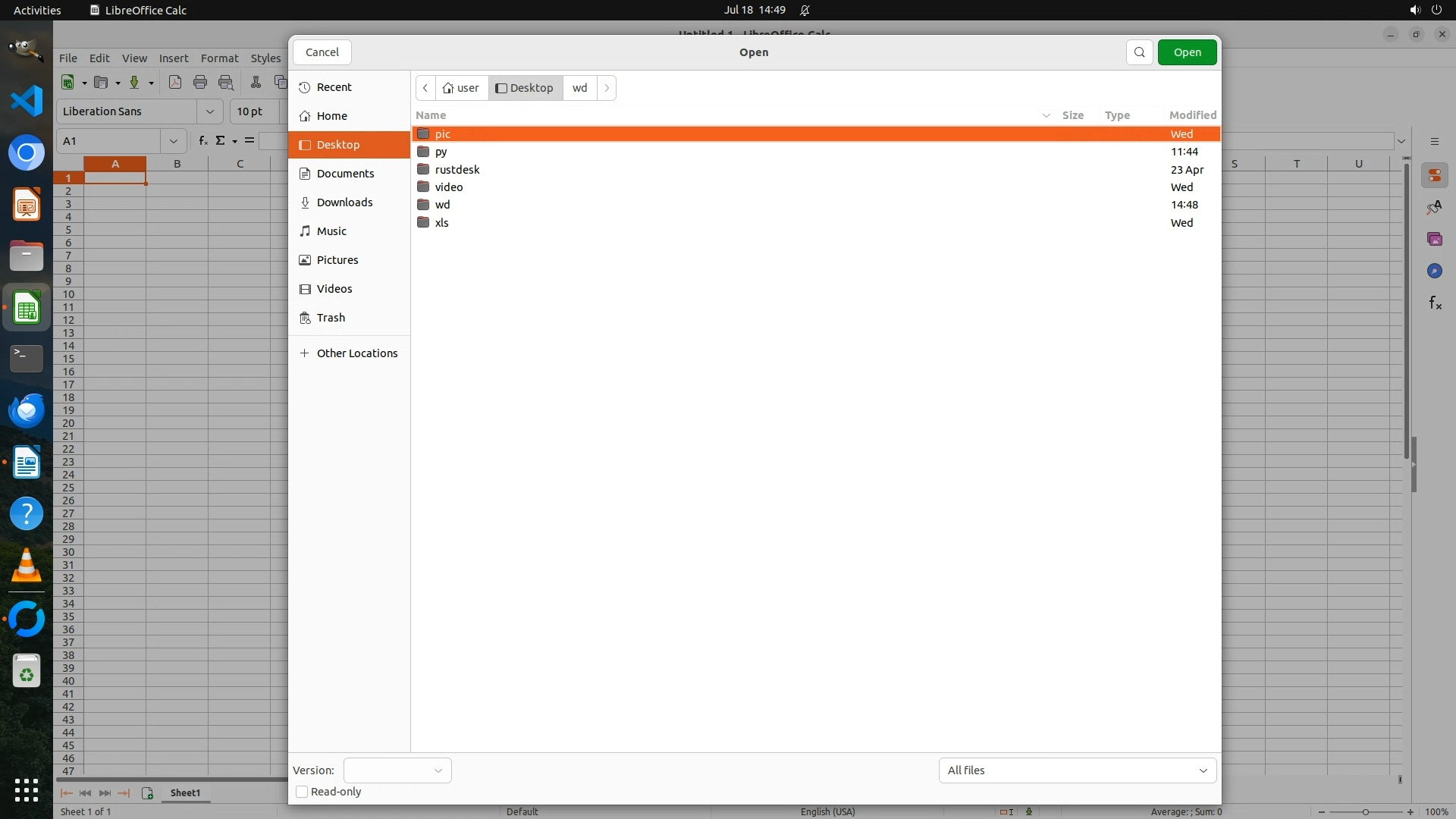Screen dimensions: 1456x819
Task: Expand the Liberation Sans font name dropdown
Action: (x=209, y=111)
